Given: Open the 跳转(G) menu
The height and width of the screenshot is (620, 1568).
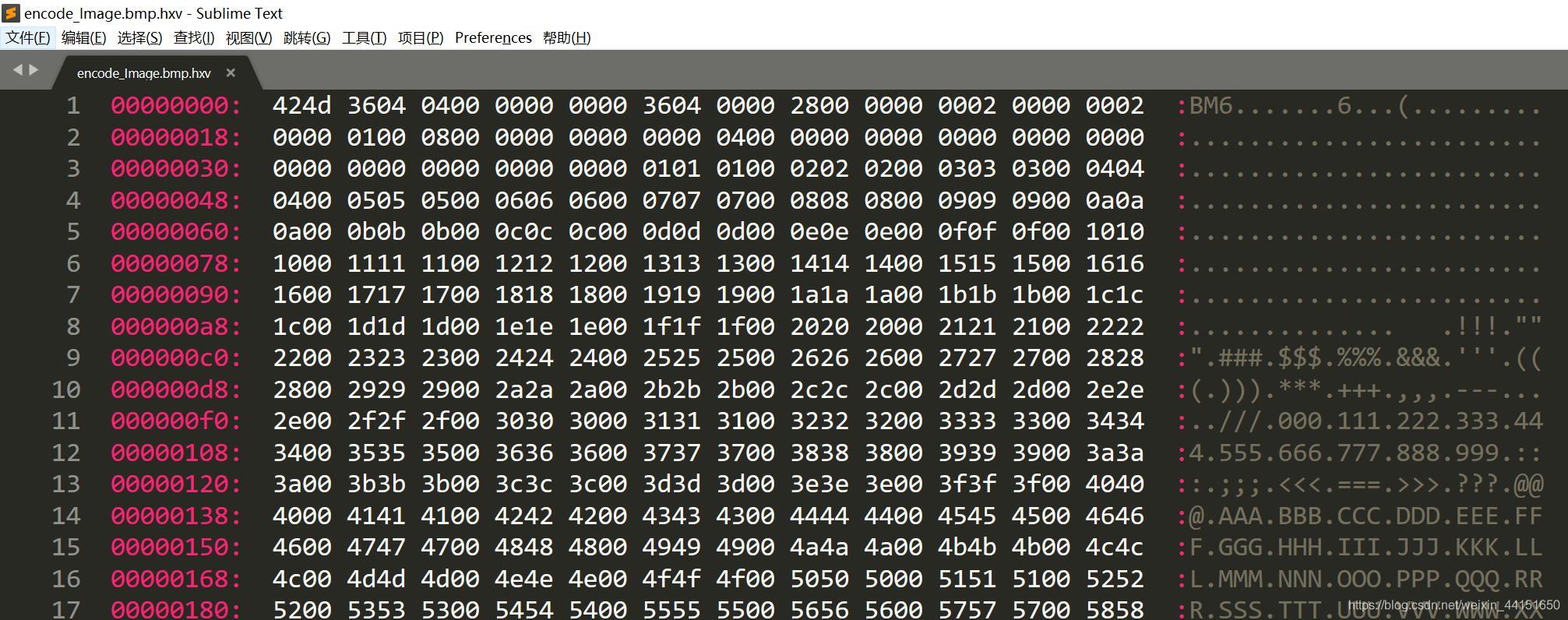Looking at the screenshot, I should (x=307, y=37).
